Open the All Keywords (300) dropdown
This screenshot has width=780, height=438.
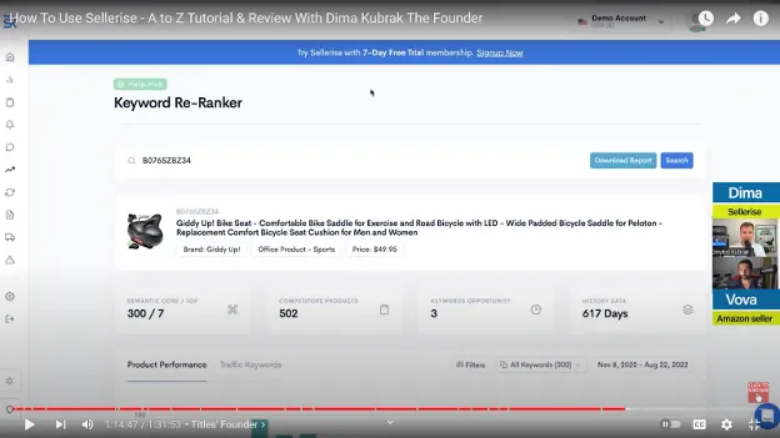(541, 365)
